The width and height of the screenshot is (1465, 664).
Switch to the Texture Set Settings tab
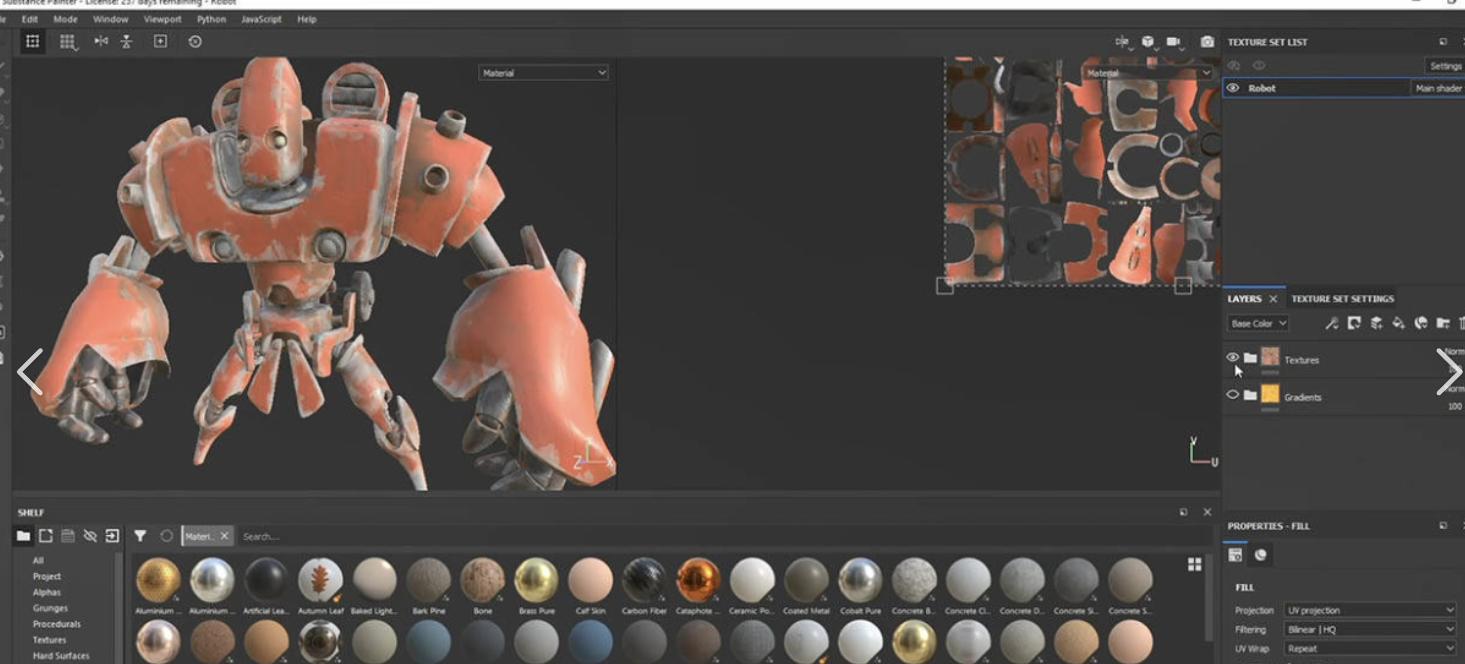pyautogui.click(x=1342, y=299)
